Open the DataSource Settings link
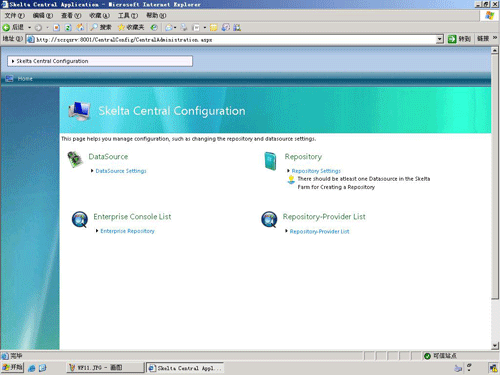The width and height of the screenshot is (500, 375). pos(121,171)
